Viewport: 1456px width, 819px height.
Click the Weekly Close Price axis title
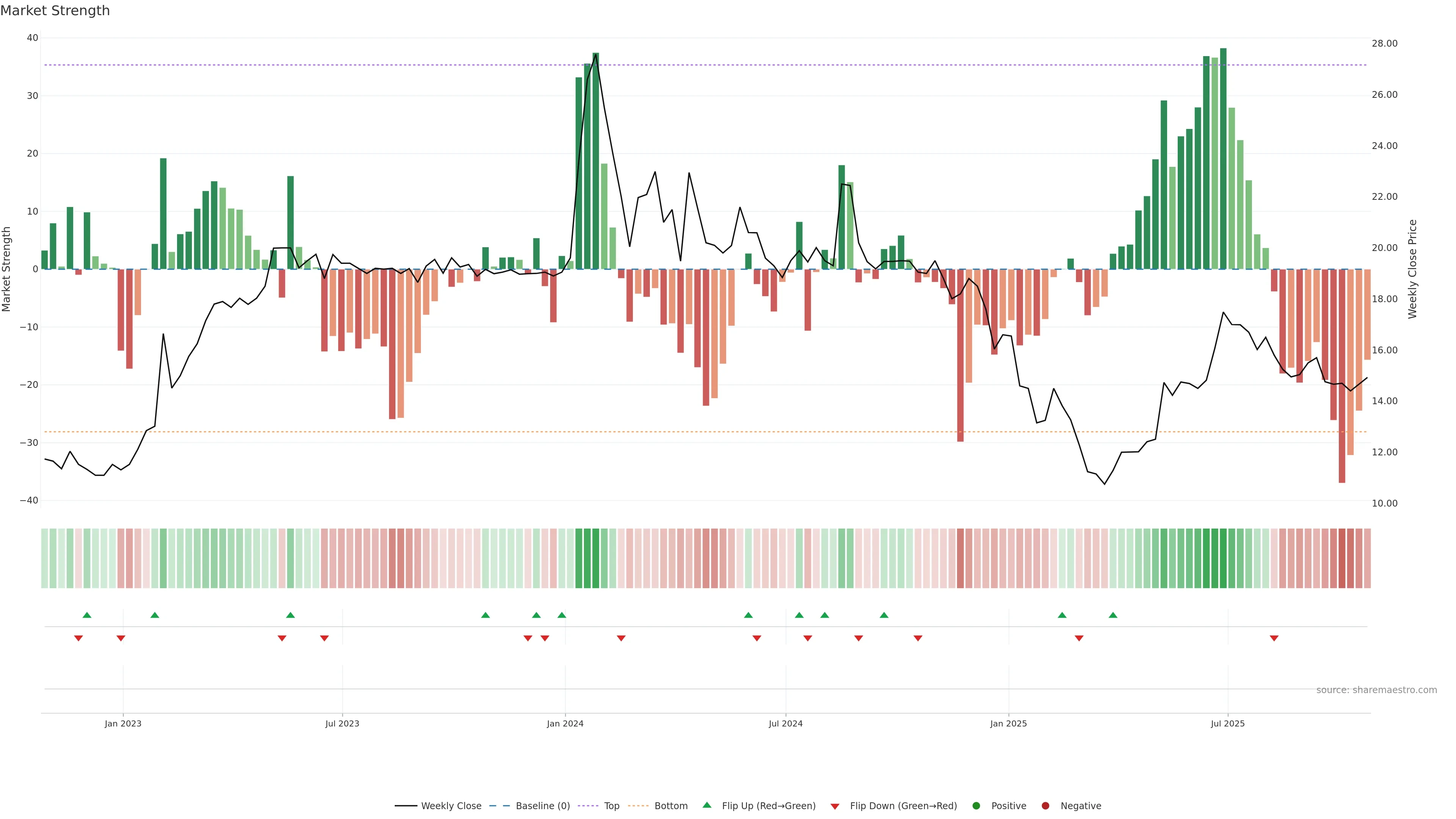point(1412,269)
